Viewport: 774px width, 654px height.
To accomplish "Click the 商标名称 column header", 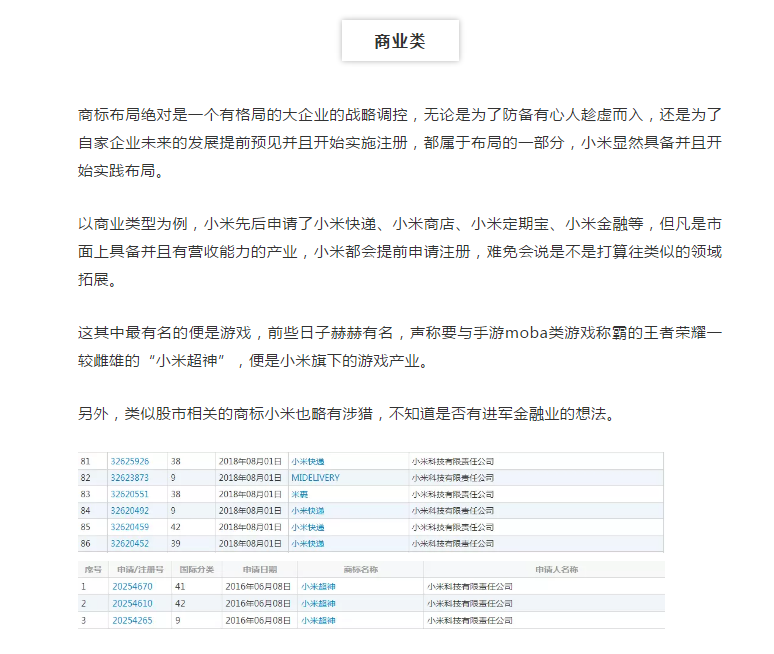I will click(361, 570).
